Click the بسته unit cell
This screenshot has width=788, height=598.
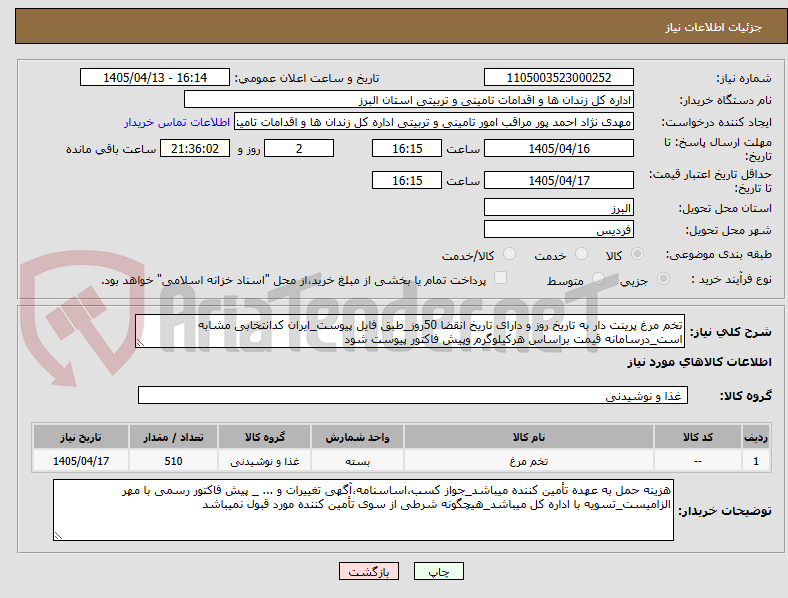357,461
